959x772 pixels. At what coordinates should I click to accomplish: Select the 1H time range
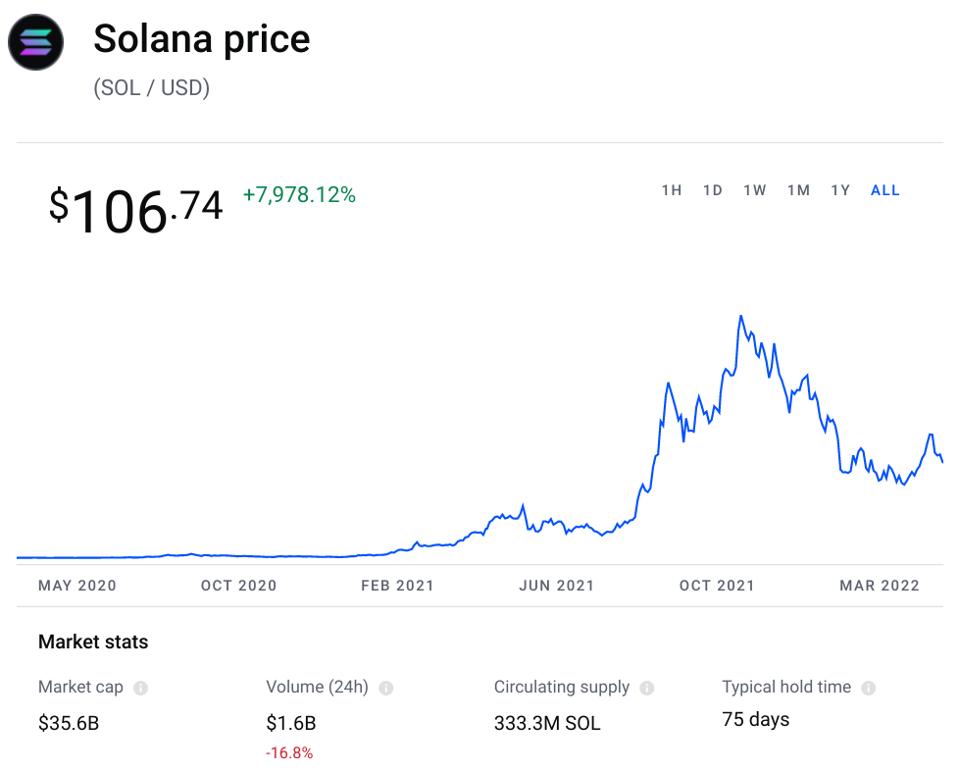[671, 190]
